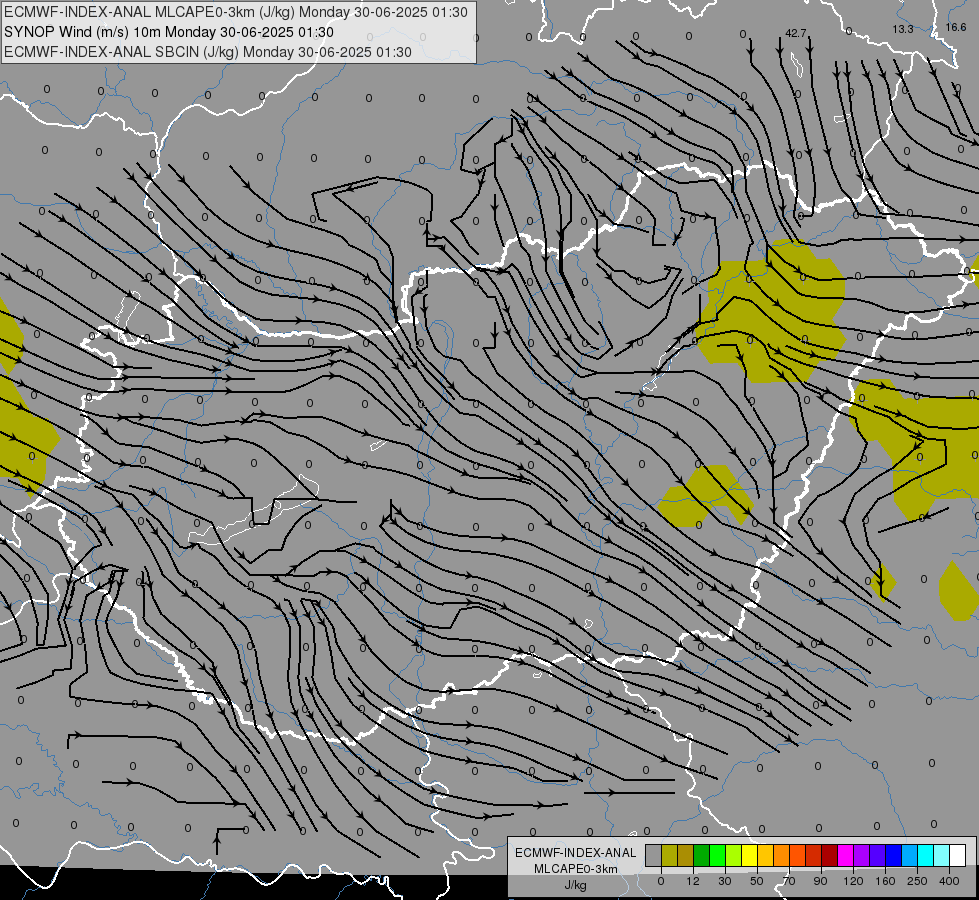The height and width of the screenshot is (900, 979).
Task: Click the orange-red swatch after 70
Action: click(797, 855)
